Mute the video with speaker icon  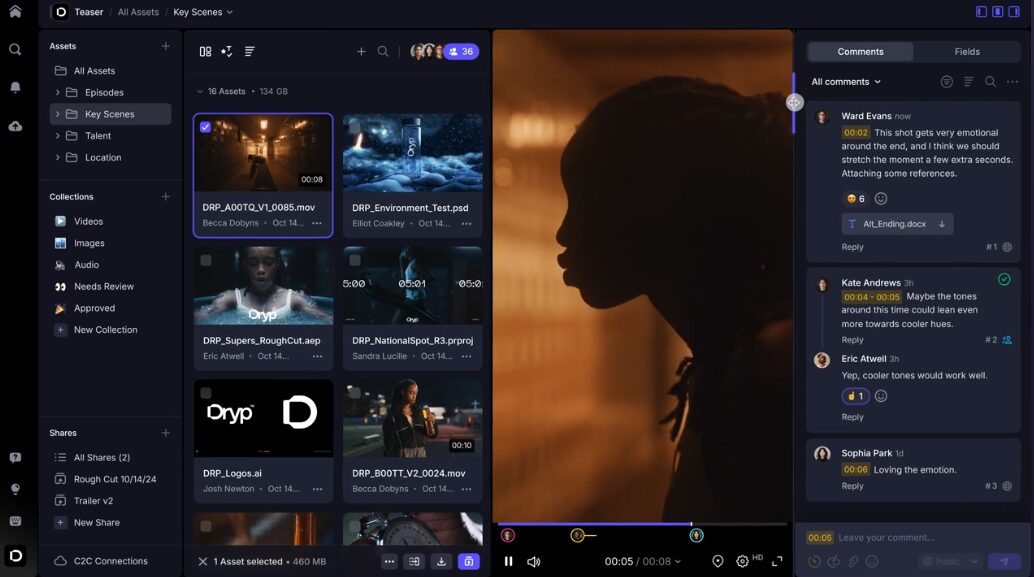click(534, 562)
